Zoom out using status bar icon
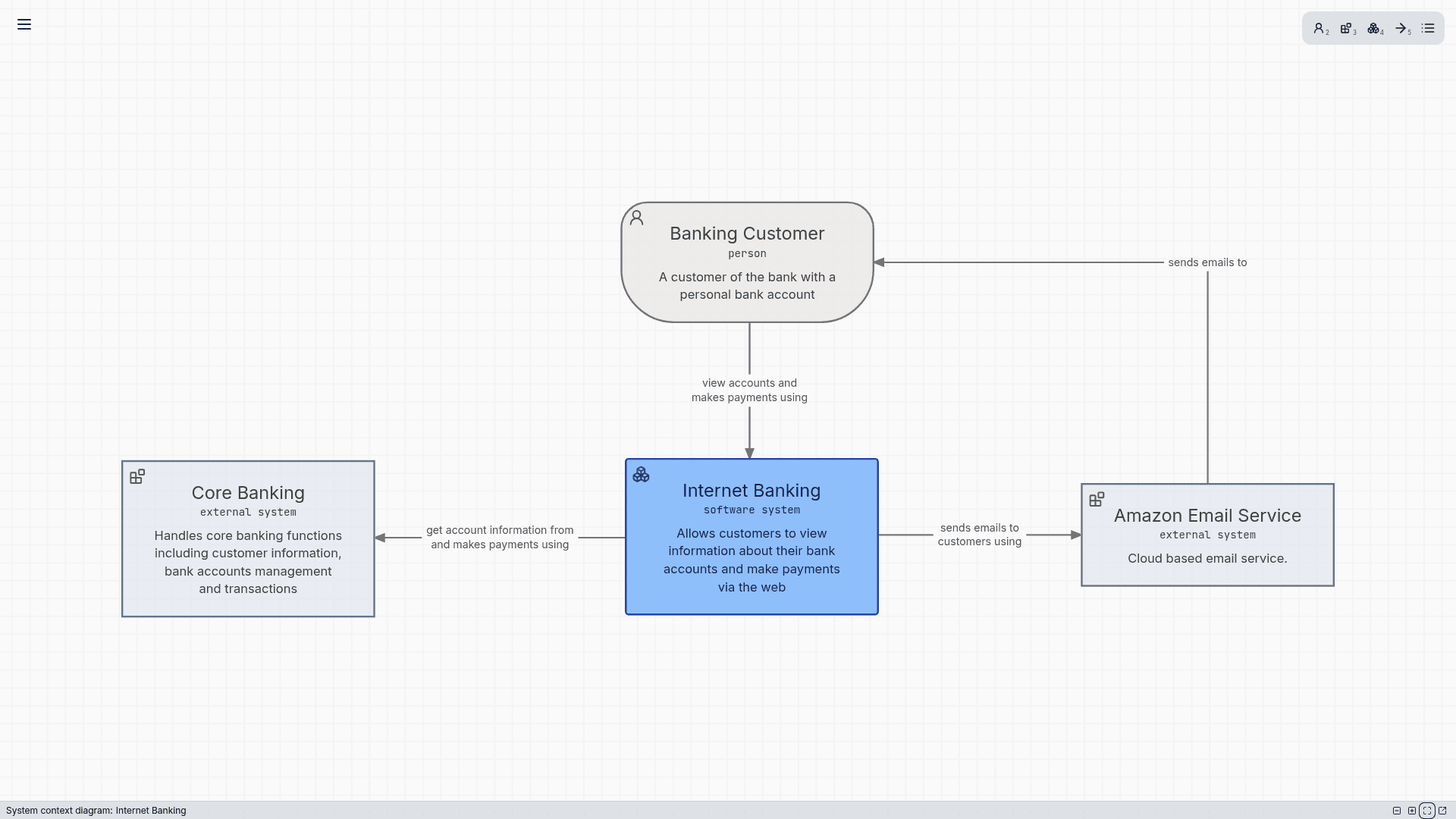 click(x=1398, y=811)
